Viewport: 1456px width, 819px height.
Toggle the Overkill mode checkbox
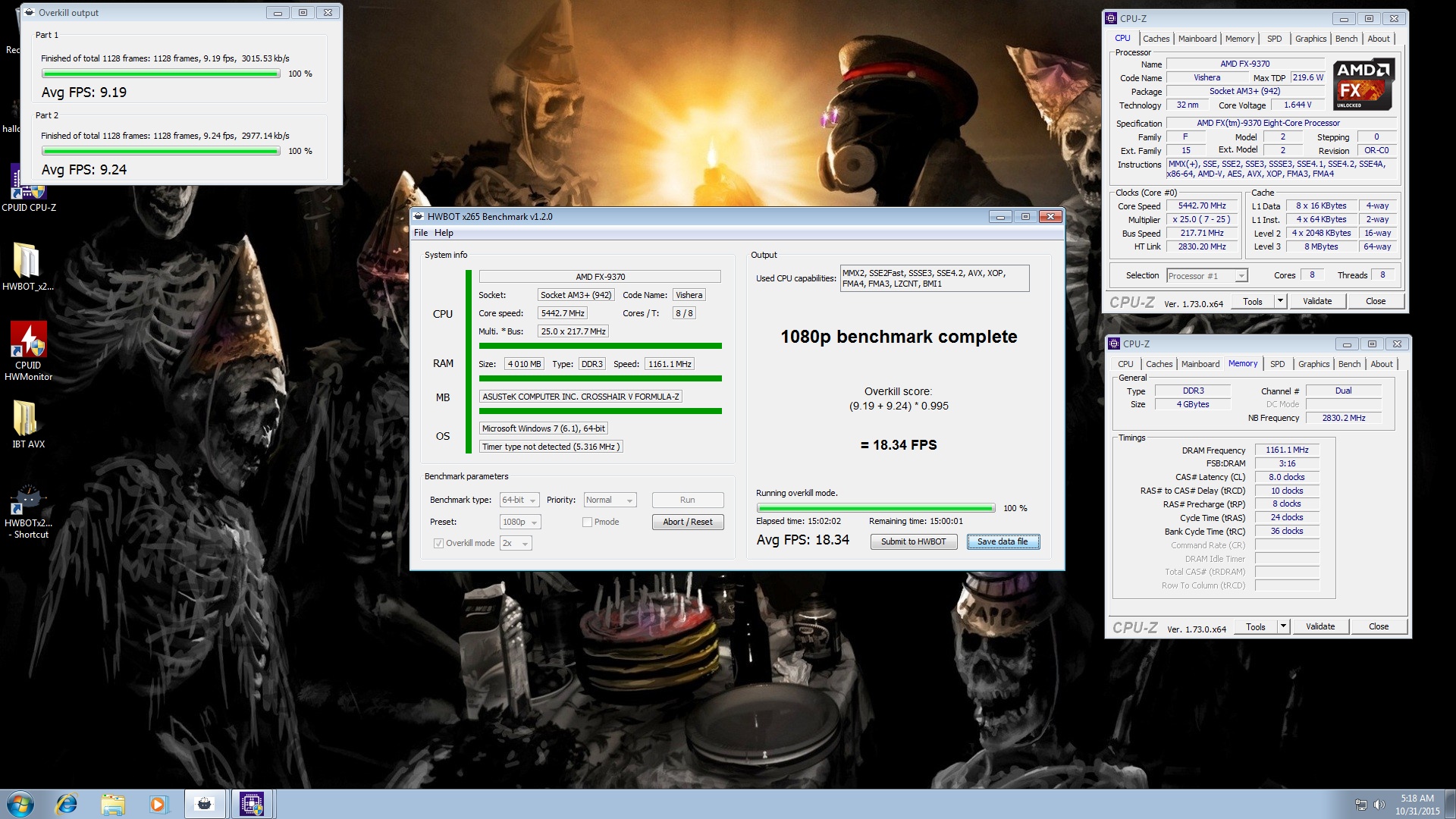[438, 544]
